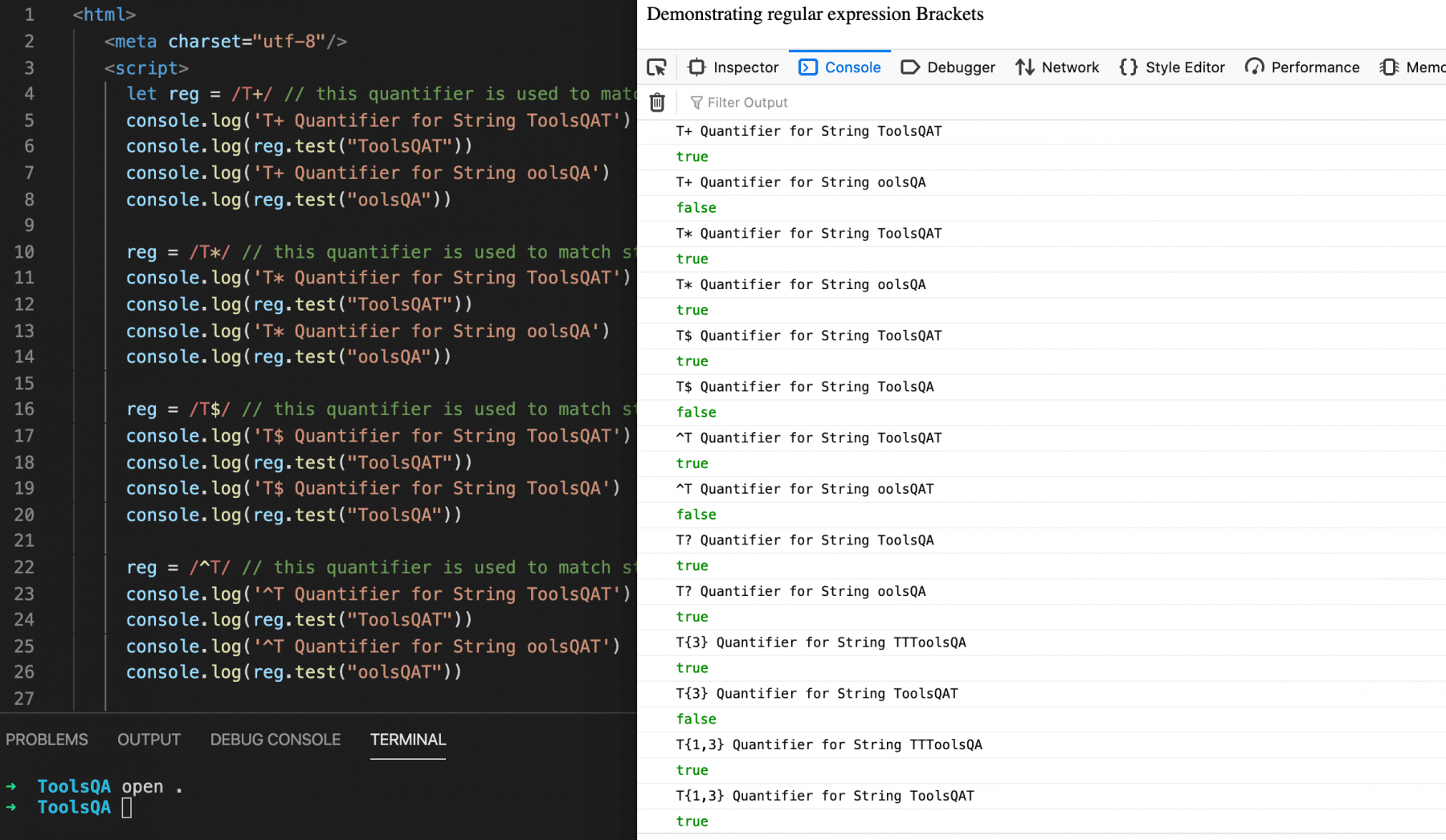
Task: Switch to the PROBLEMS panel tab
Action: tap(47, 740)
